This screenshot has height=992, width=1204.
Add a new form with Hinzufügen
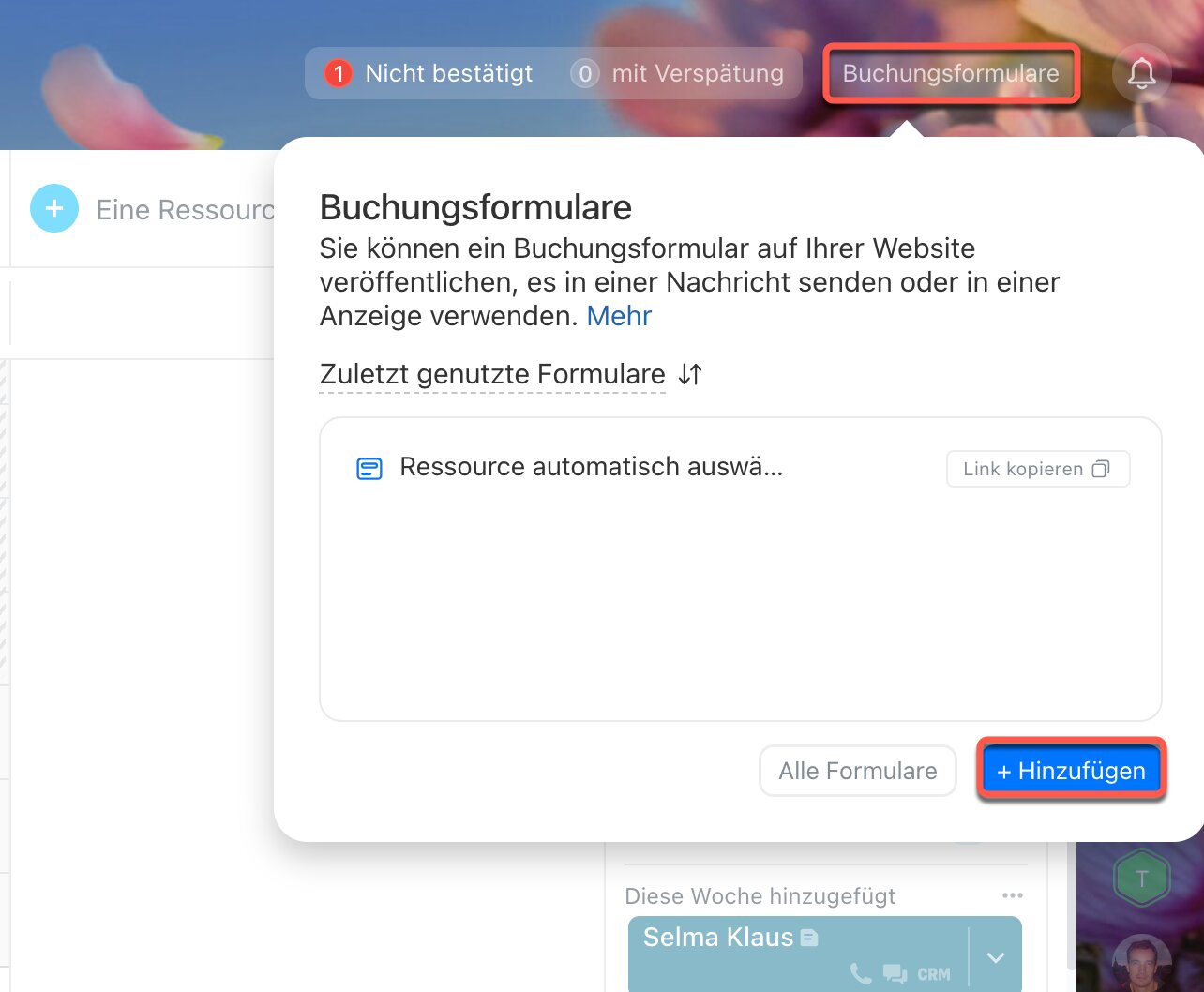tap(1071, 771)
